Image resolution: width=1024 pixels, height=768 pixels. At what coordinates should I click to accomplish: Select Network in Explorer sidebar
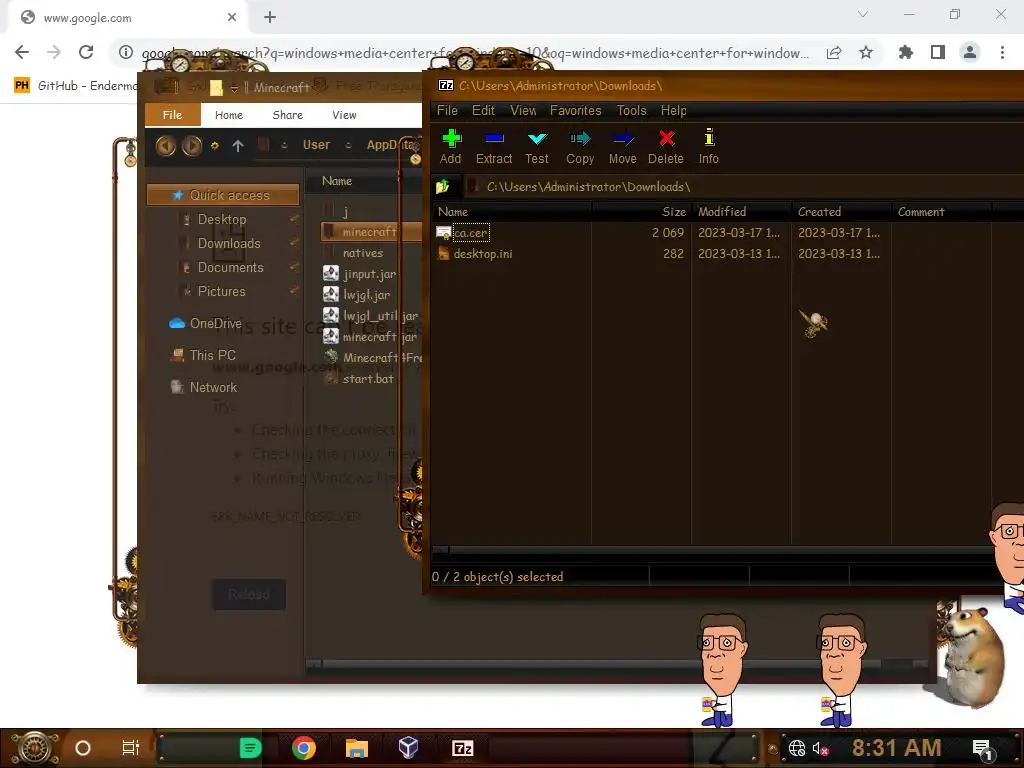[x=213, y=387]
